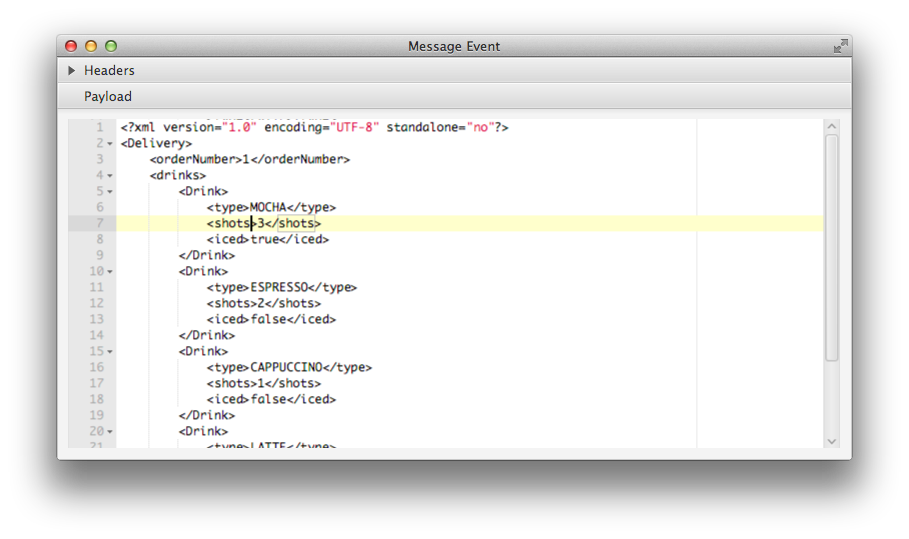Click the shots 1 line
The width and height of the screenshot is (909, 539).
264,384
